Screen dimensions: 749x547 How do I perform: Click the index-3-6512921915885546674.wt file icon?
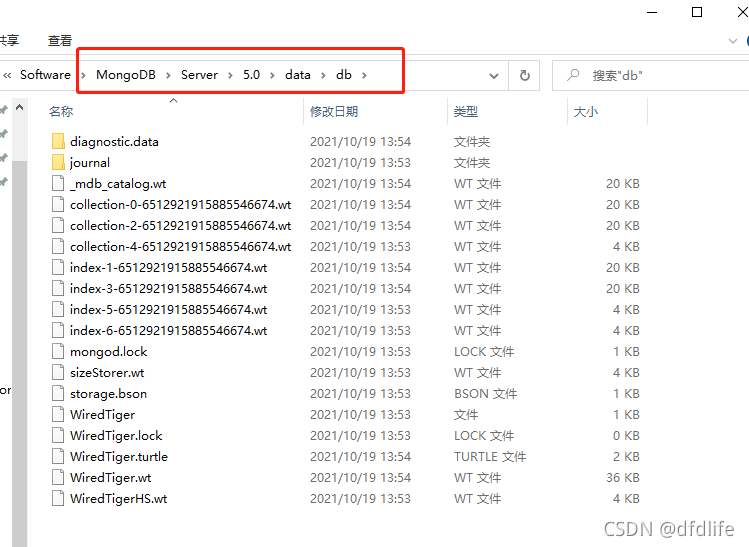click(58, 289)
